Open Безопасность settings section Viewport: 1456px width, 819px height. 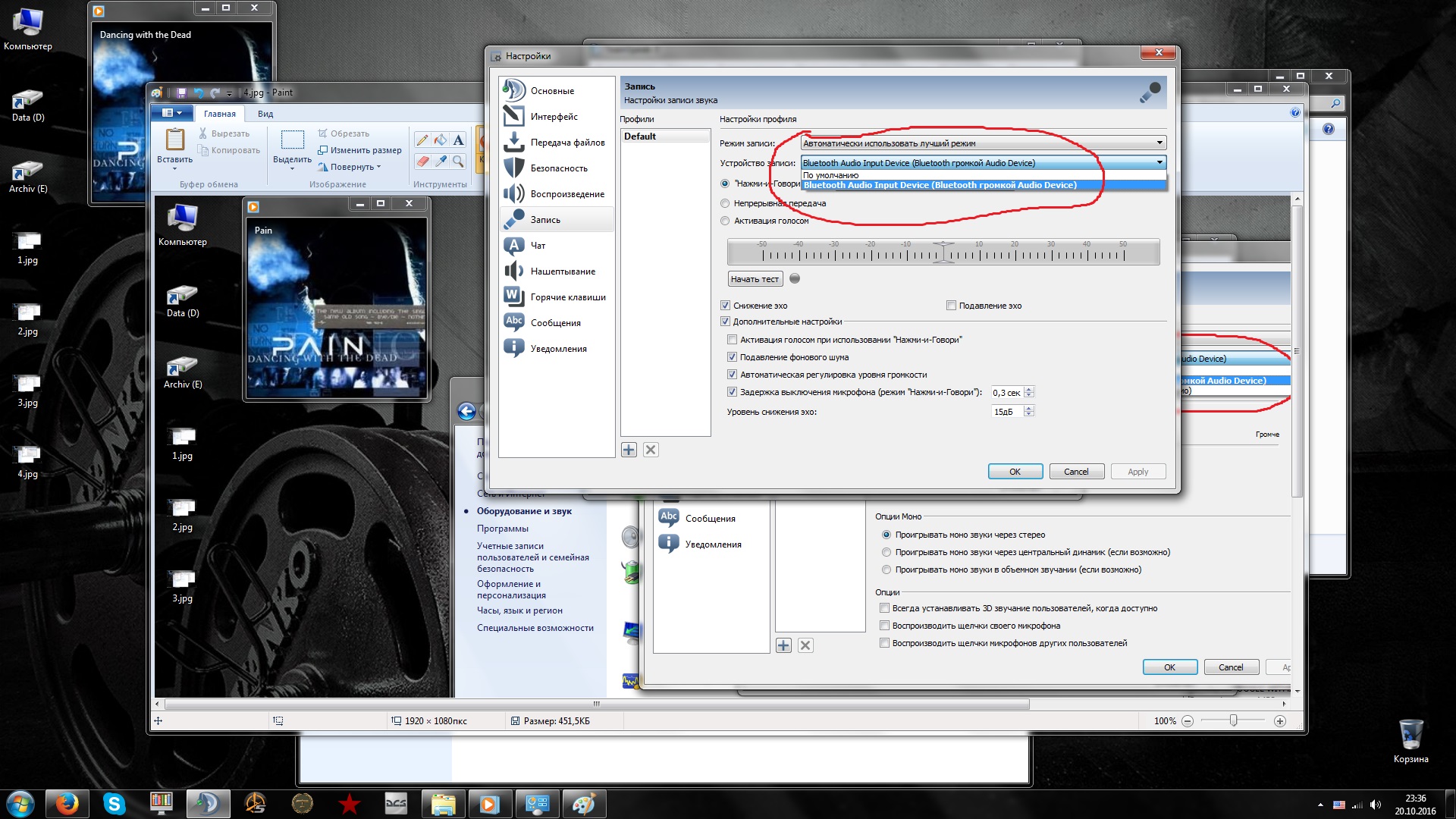pos(556,168)
